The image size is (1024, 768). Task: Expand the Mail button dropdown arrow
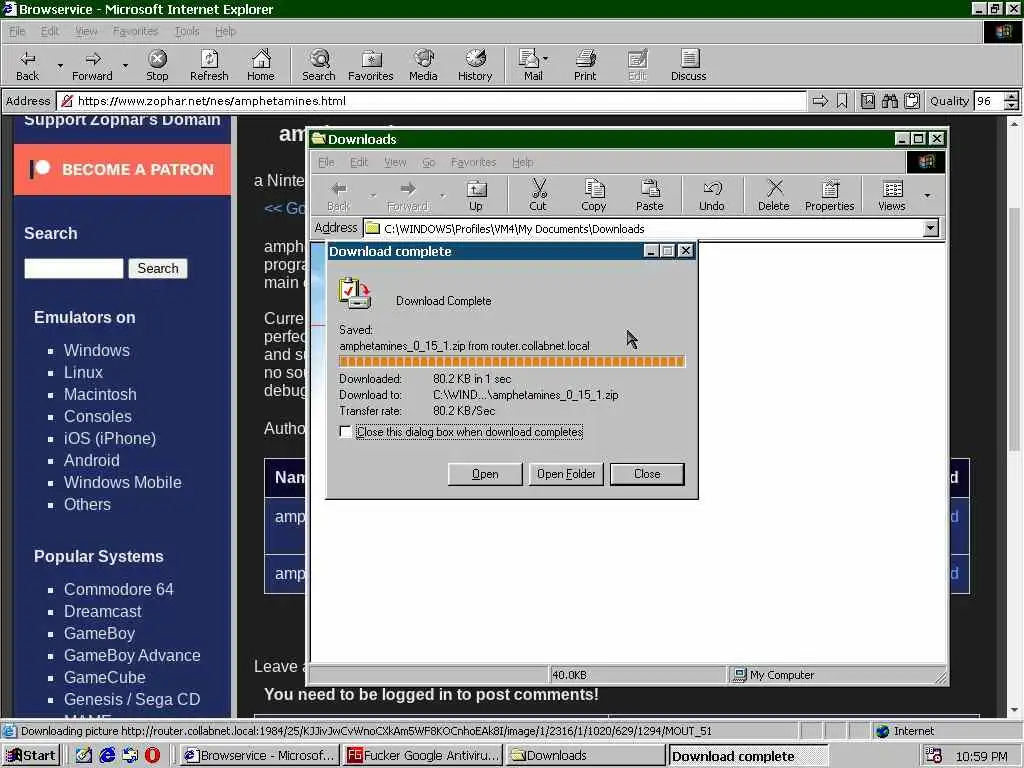click(545, 59)
